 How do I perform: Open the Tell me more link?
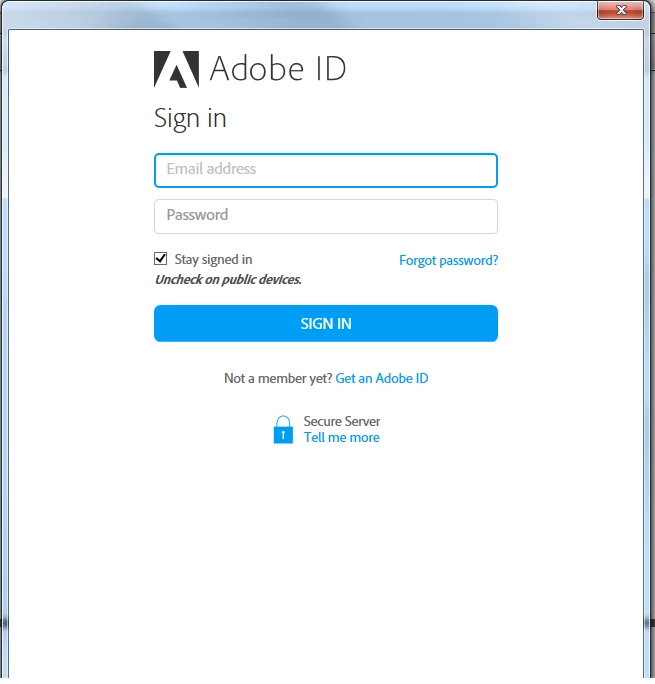pyautogui.click(x=341, y=437)
